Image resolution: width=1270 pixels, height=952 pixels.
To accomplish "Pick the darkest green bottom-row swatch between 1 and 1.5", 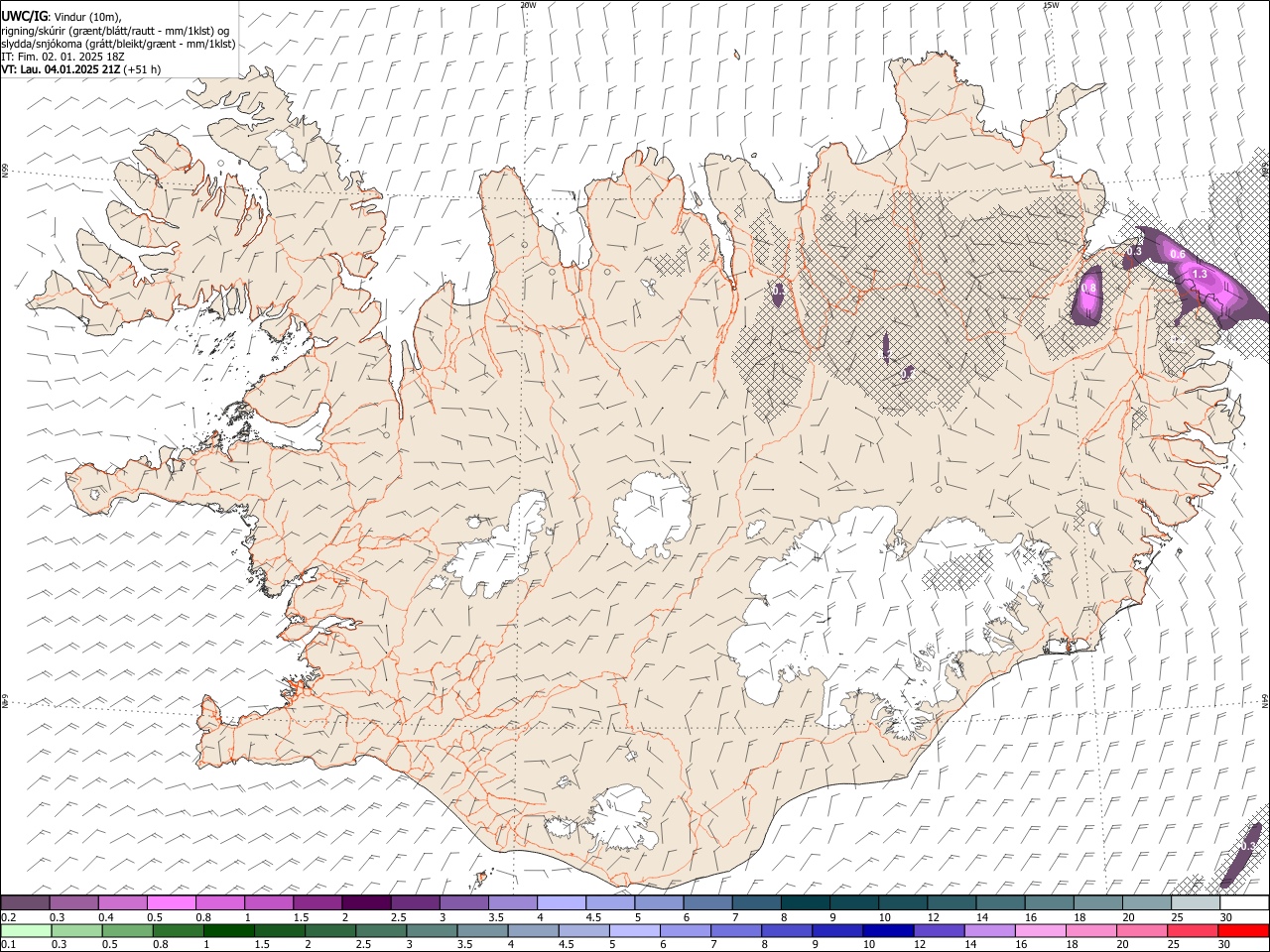I will [228, 930].
